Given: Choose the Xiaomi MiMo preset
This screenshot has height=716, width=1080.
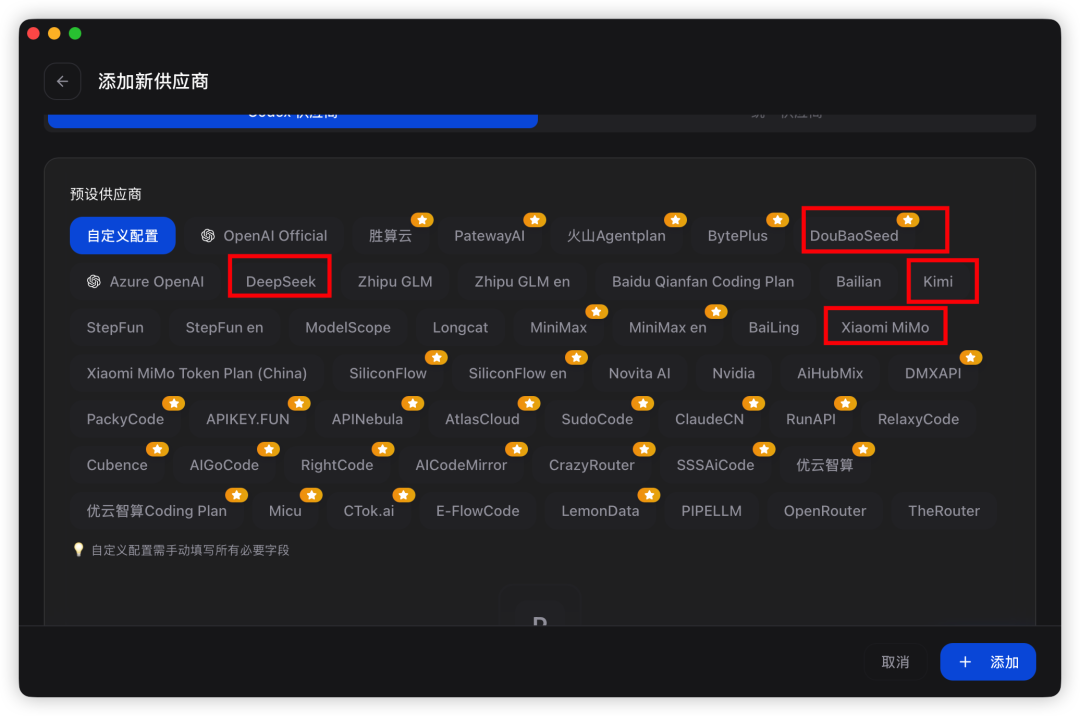Looking at the screenshot, I should pyautogui.click(x=885, y=327).
